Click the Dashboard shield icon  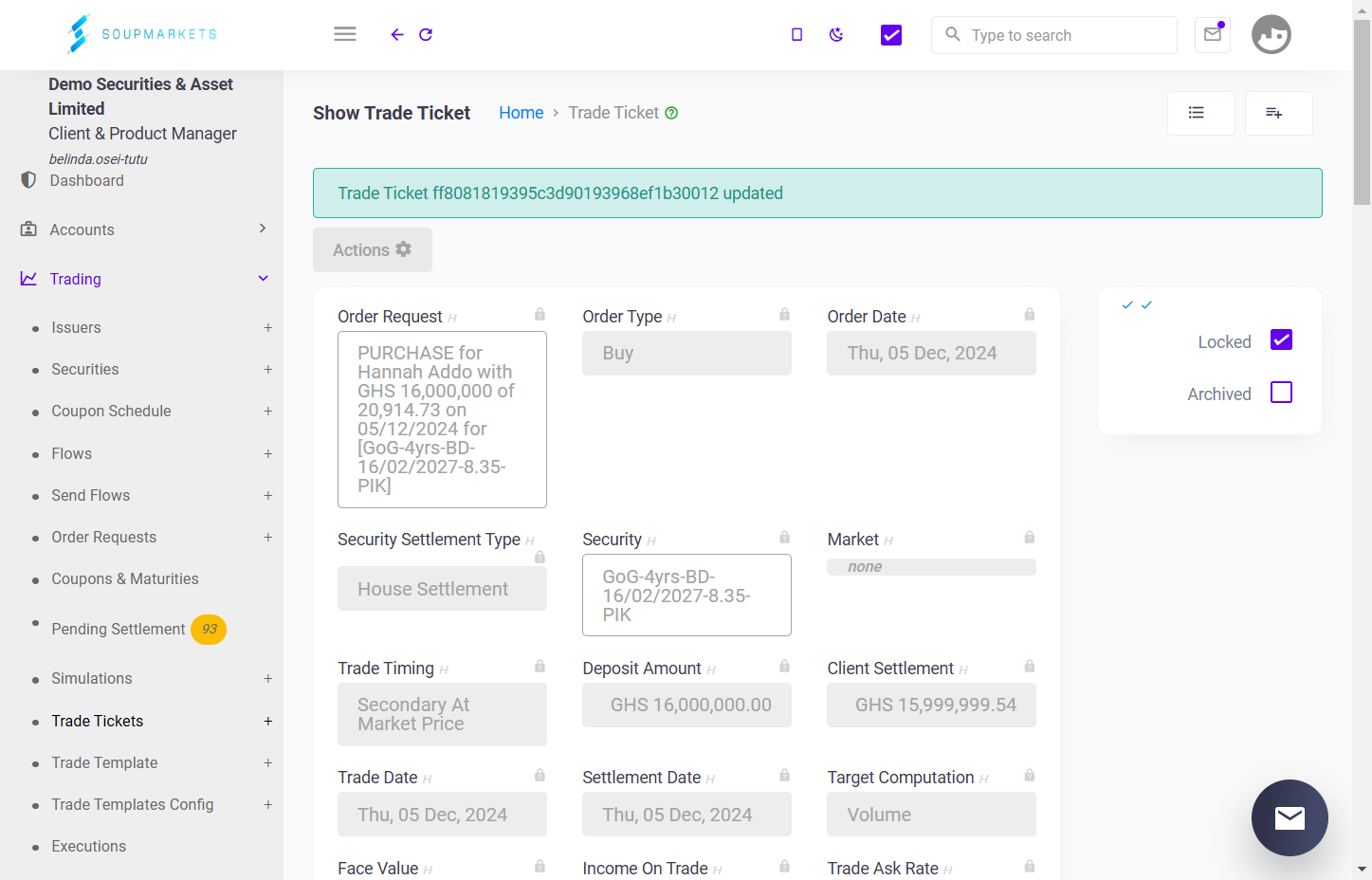click(x=28, y=180)
